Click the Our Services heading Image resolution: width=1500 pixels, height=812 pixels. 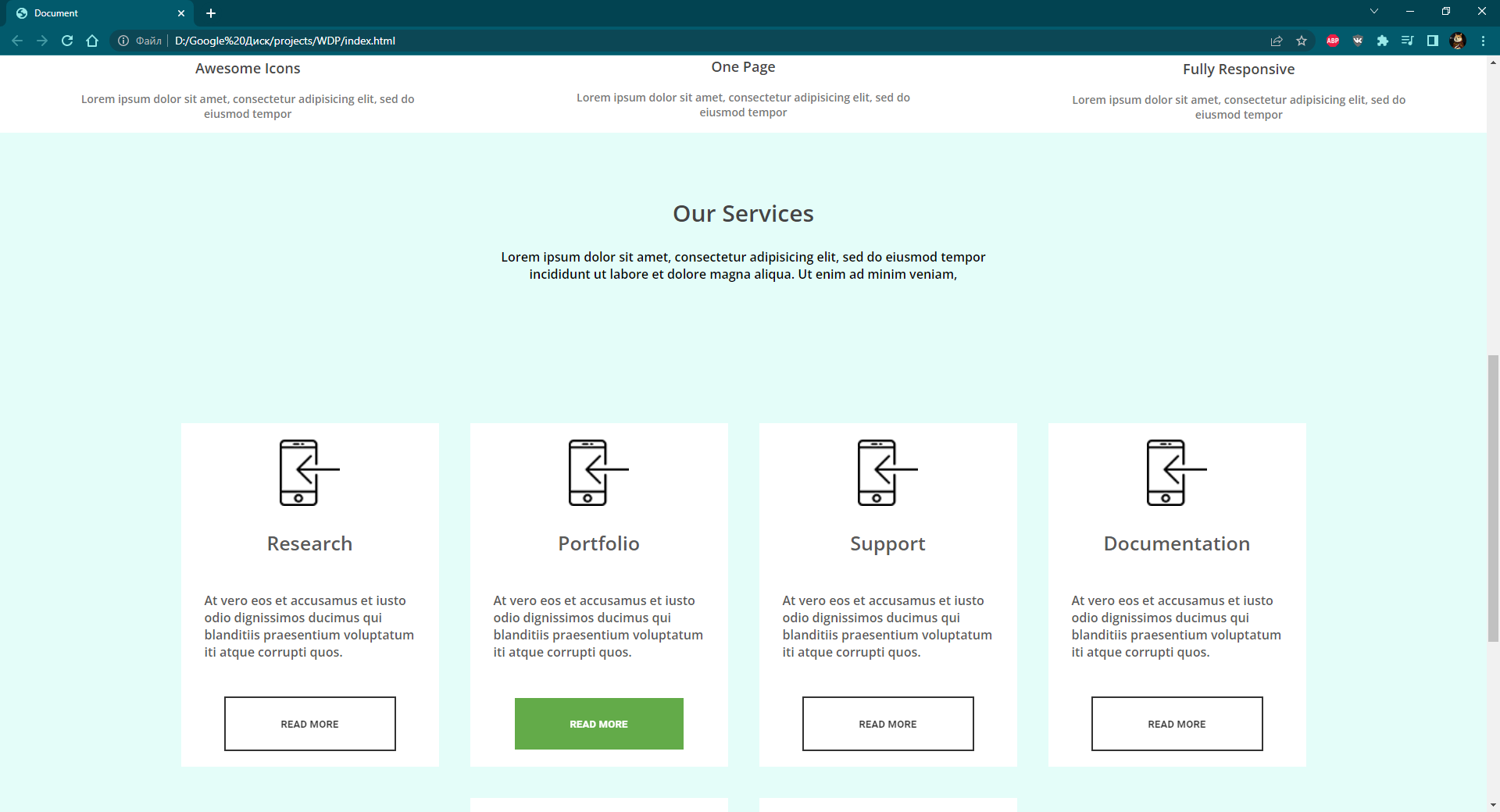[744, 213]
